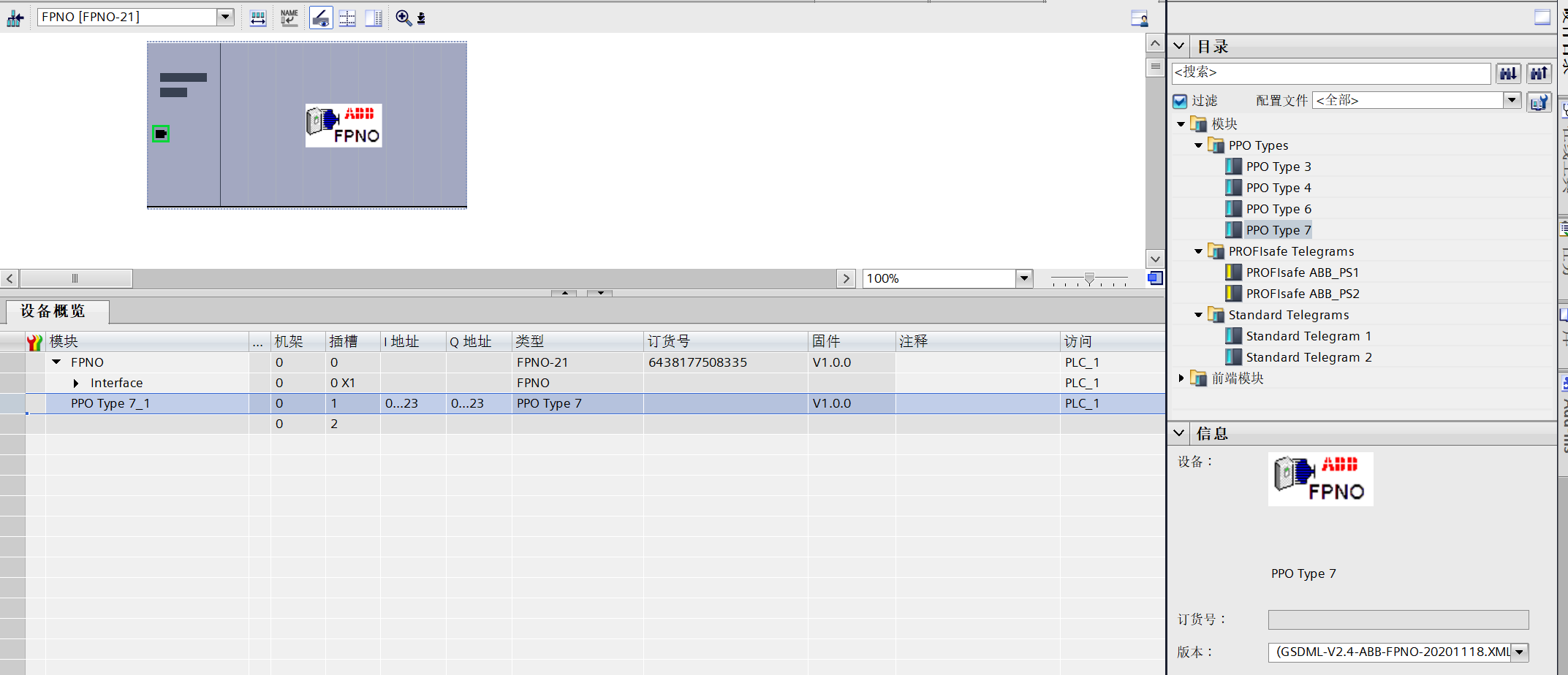The image size is (1568, 675).
Task: Click the PPO Type 7 module icon in catalog
Action: (x=1233, y=230)
